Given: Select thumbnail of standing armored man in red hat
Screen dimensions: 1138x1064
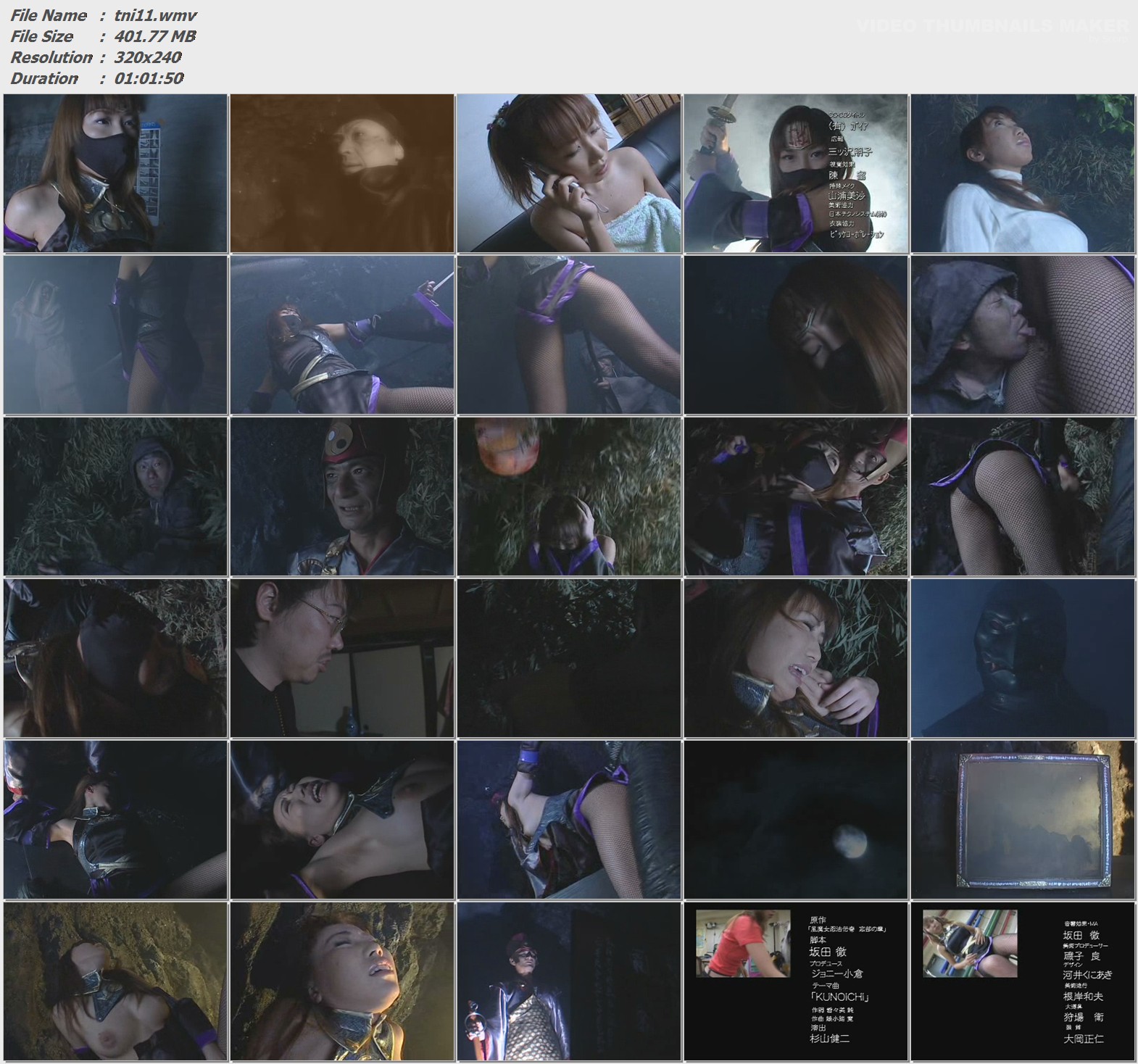Looking at the screenshot, I should click(569, 981).
